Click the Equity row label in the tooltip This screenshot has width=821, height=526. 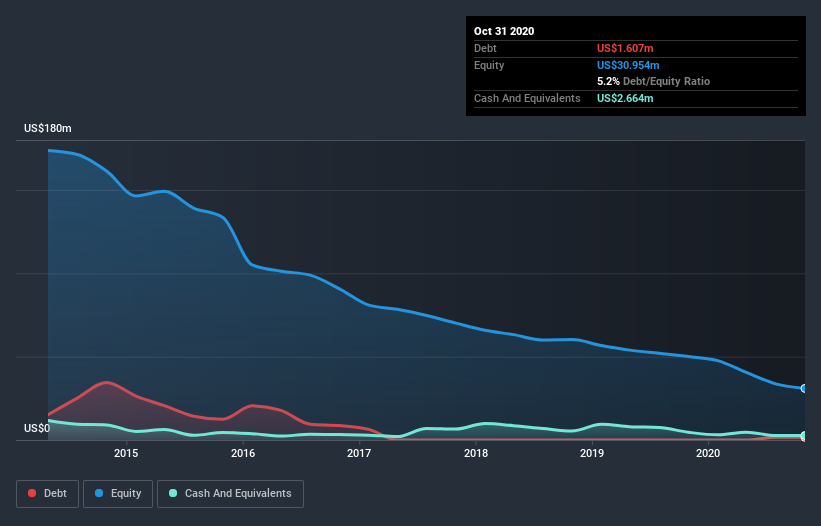coord(489,65)
